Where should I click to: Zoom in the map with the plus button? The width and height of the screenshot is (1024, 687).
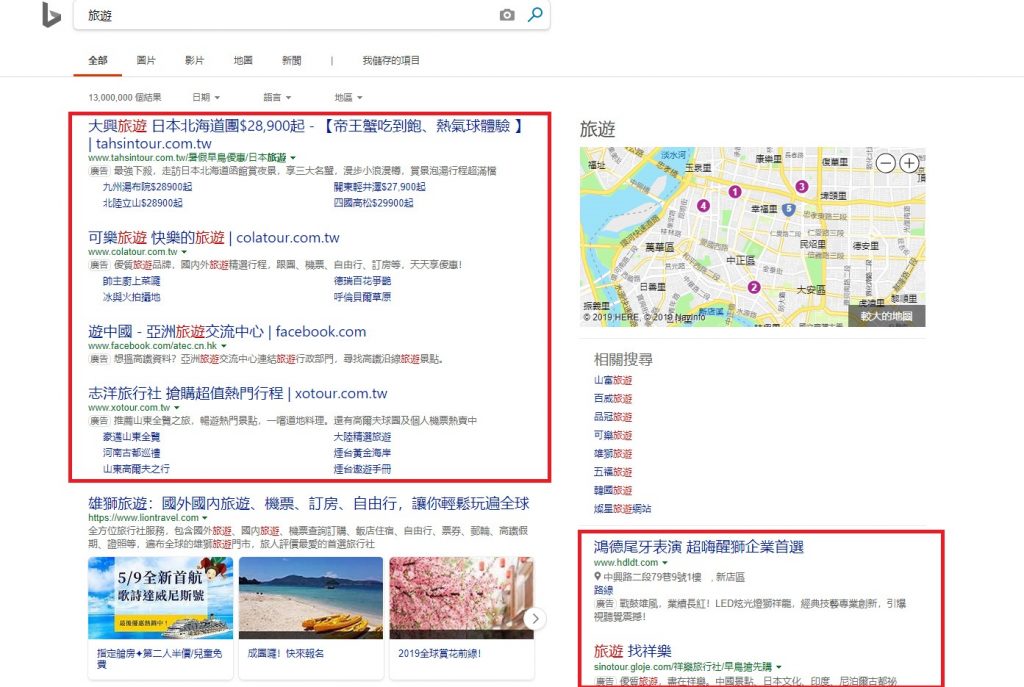tap(909, 163)
